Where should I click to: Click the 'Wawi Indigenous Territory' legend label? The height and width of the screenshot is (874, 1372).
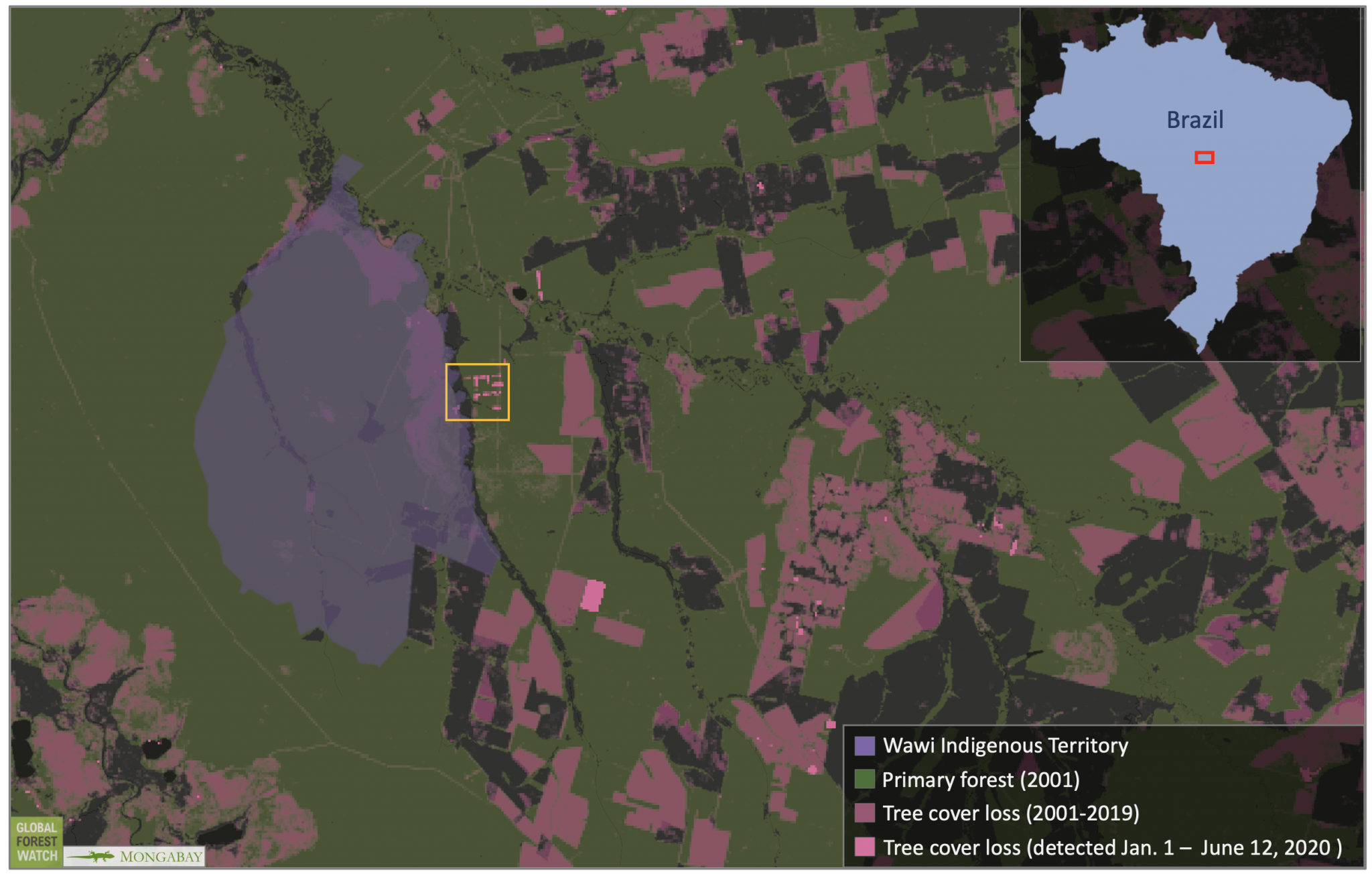(1006, 745)
